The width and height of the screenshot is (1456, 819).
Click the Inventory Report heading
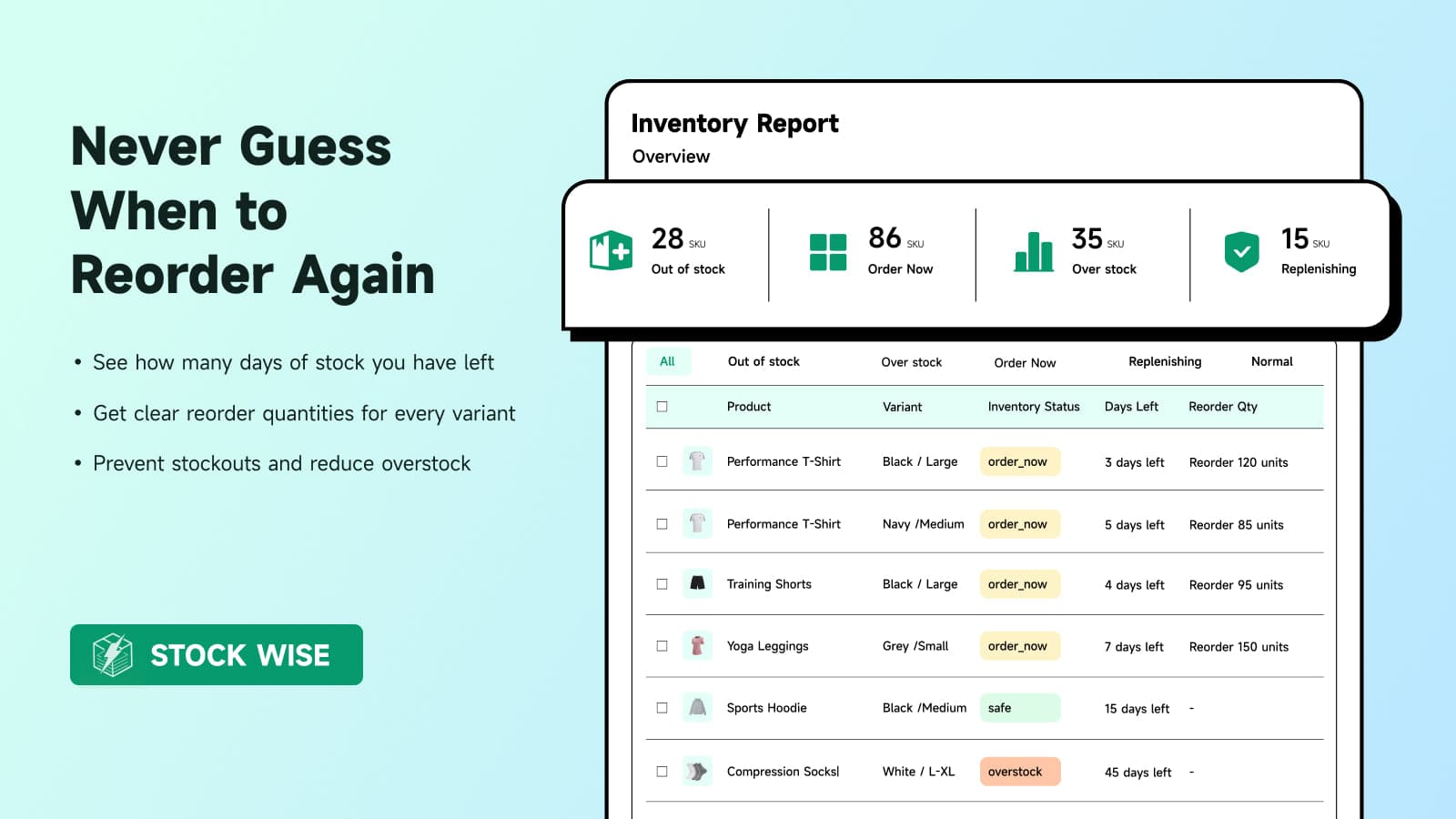pos(734,124)
